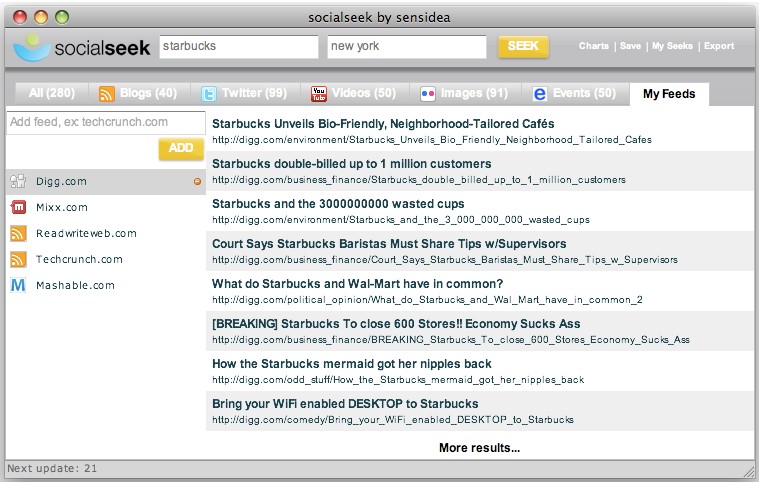The width and height of the screenshot is (759, 483).
Task: Open the Twitter (99) tab
Action: 245,93
